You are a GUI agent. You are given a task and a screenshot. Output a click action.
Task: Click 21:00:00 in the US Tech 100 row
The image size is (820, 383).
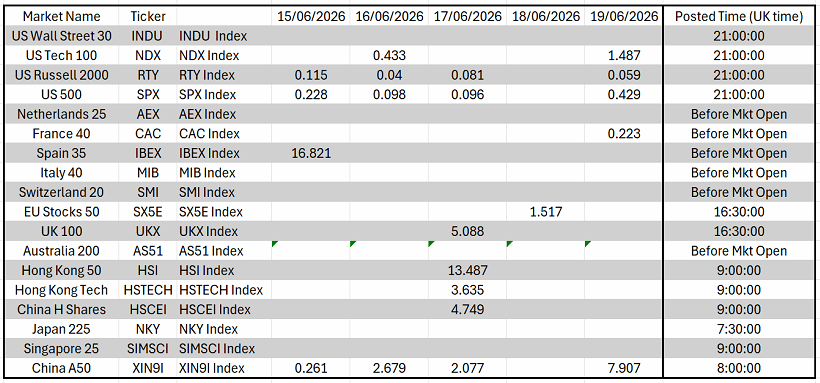[739, 55]
